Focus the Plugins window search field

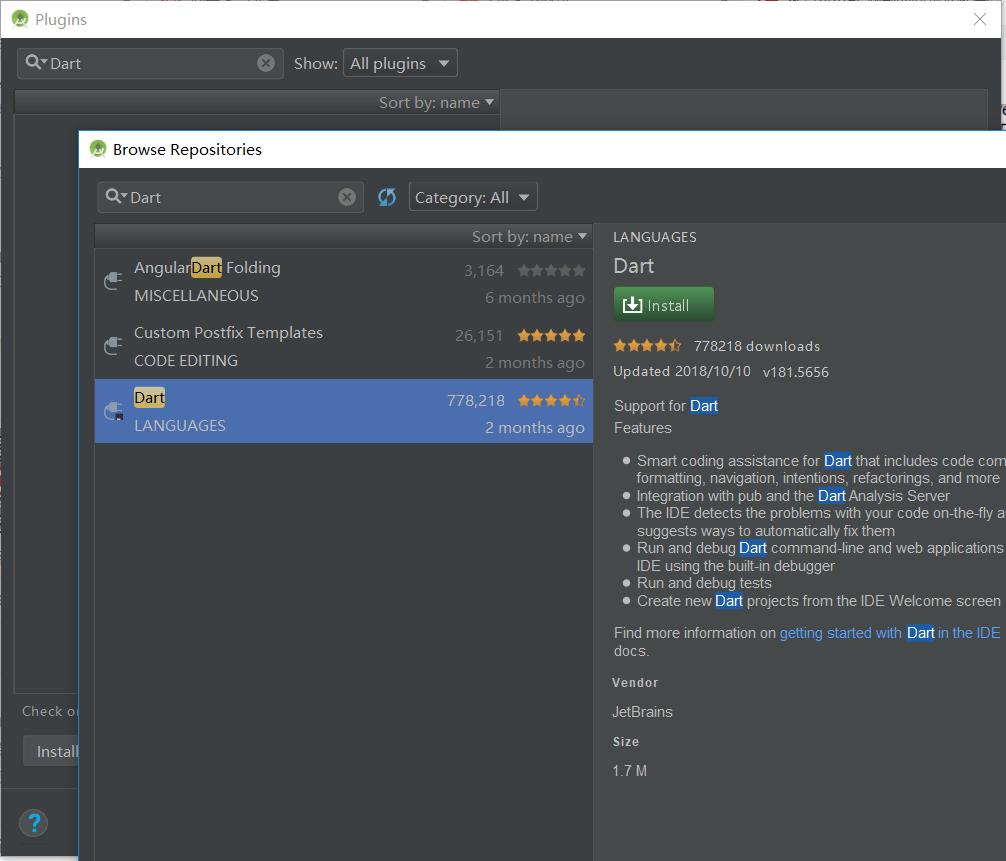click(x=150, y=63)
